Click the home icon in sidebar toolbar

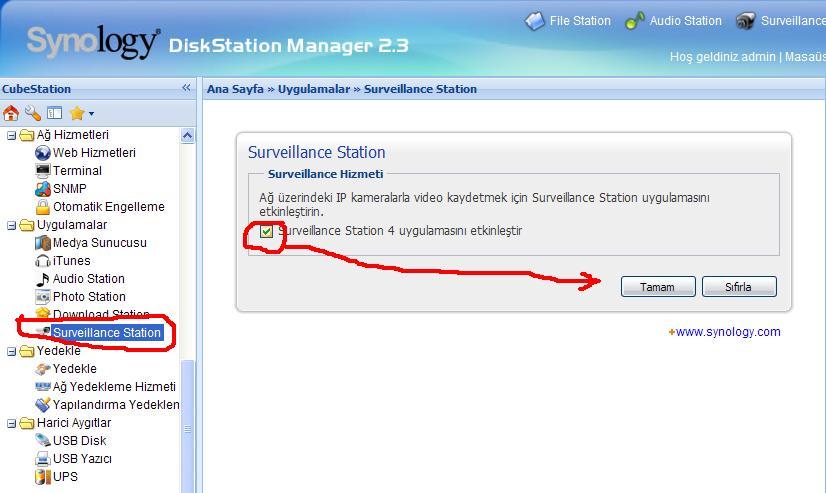[11, 113]
